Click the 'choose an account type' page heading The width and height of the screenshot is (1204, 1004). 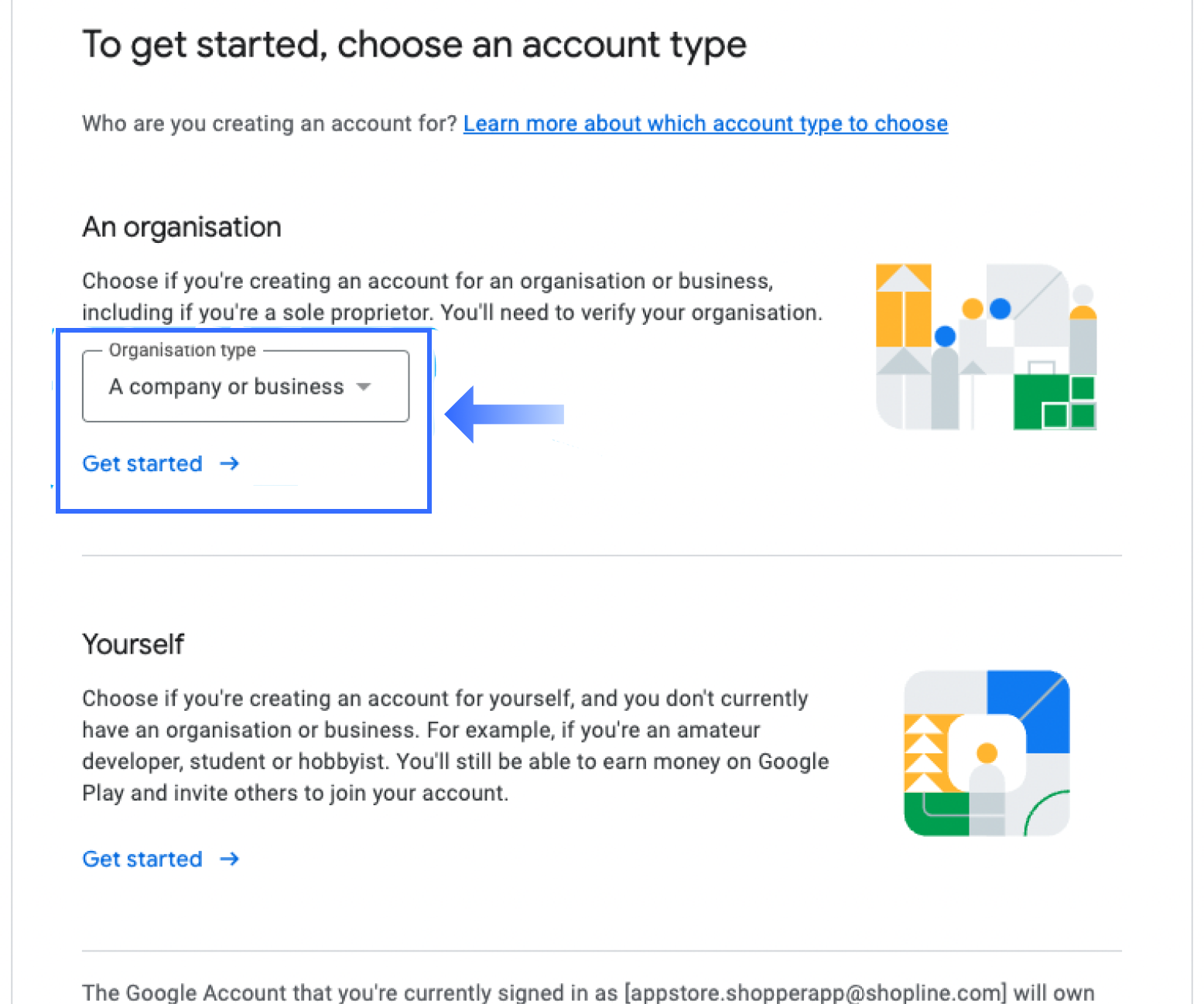414,45
